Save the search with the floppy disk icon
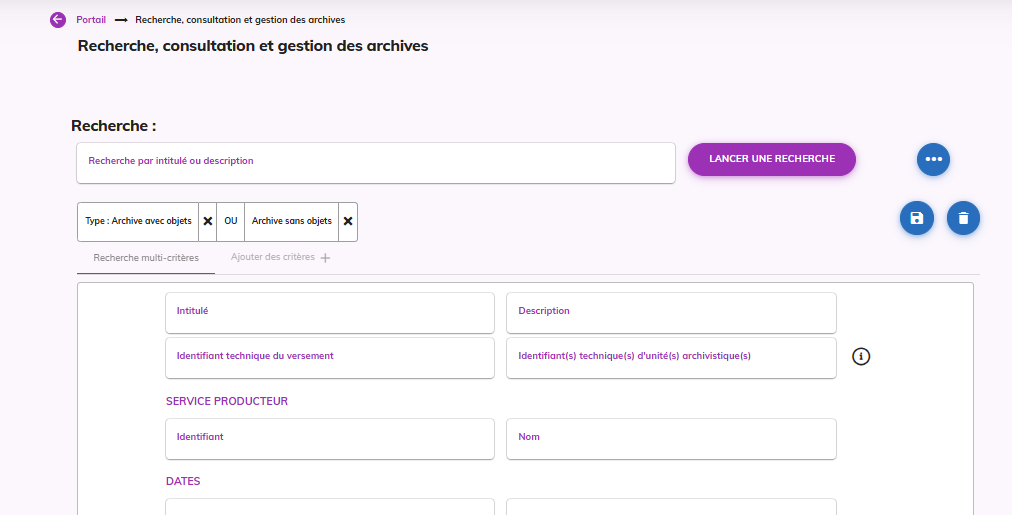This screenshot has width=1012, height=515. click(916, 218)
